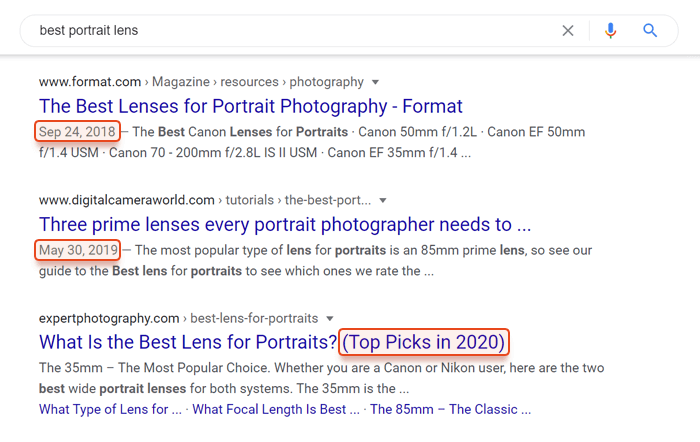Open 'Three prime lenses every portrait photographer needs' result
700x442 pixels.
coord(285,225)
